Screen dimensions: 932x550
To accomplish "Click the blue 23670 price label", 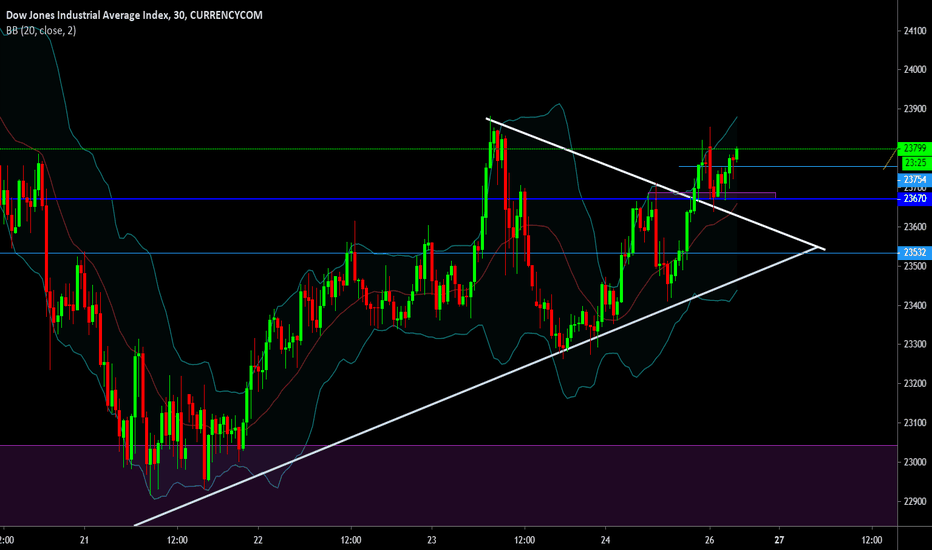I will click(x=914, y=199).
